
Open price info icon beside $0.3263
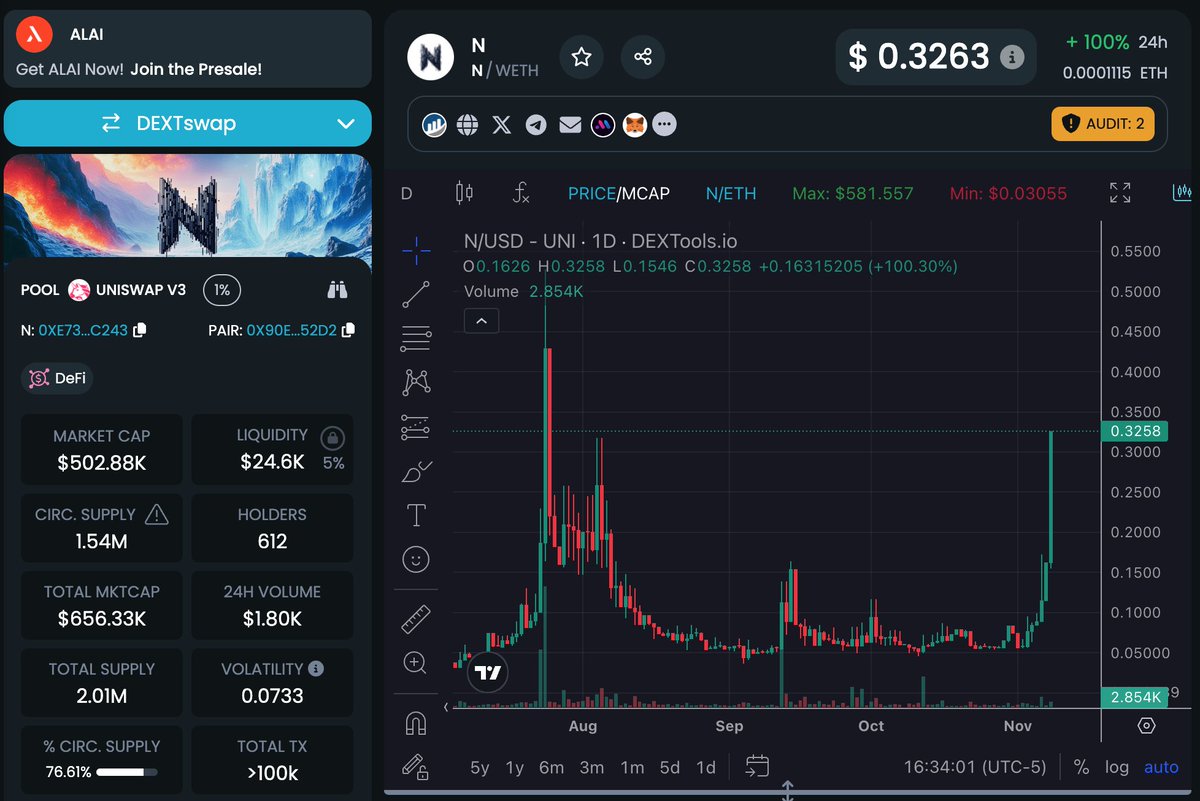tap(1012, 57)
